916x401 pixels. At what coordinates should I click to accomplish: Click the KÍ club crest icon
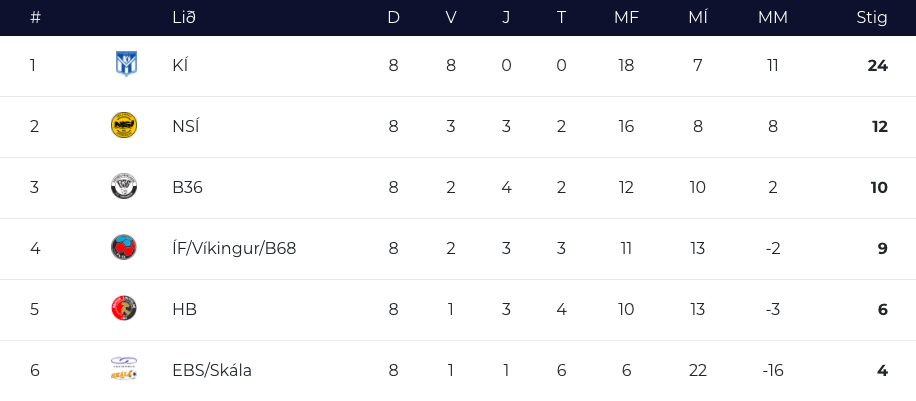pyautogui.click(x=125, y=64)
